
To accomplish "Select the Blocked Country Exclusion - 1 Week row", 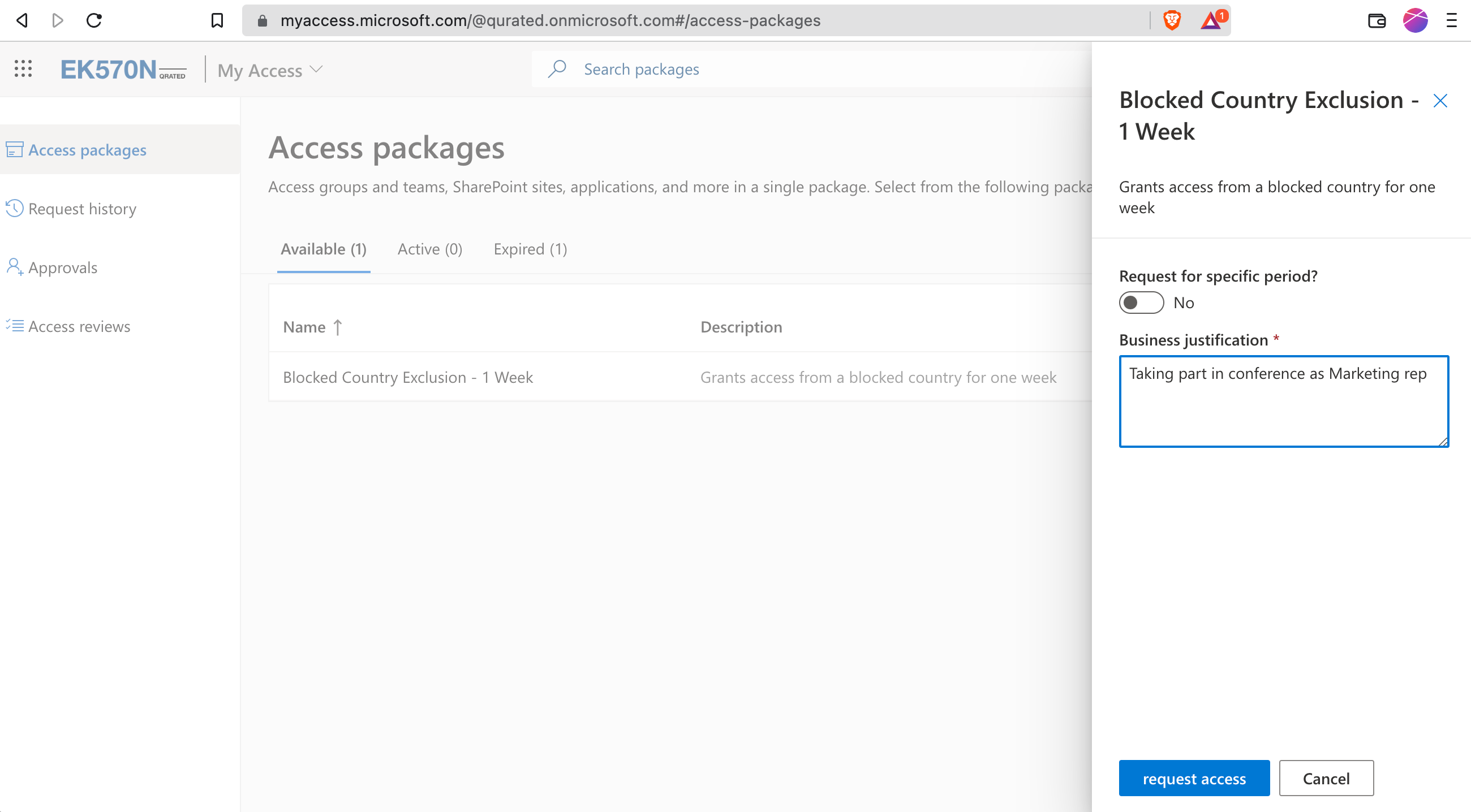I will click(679, 377).
